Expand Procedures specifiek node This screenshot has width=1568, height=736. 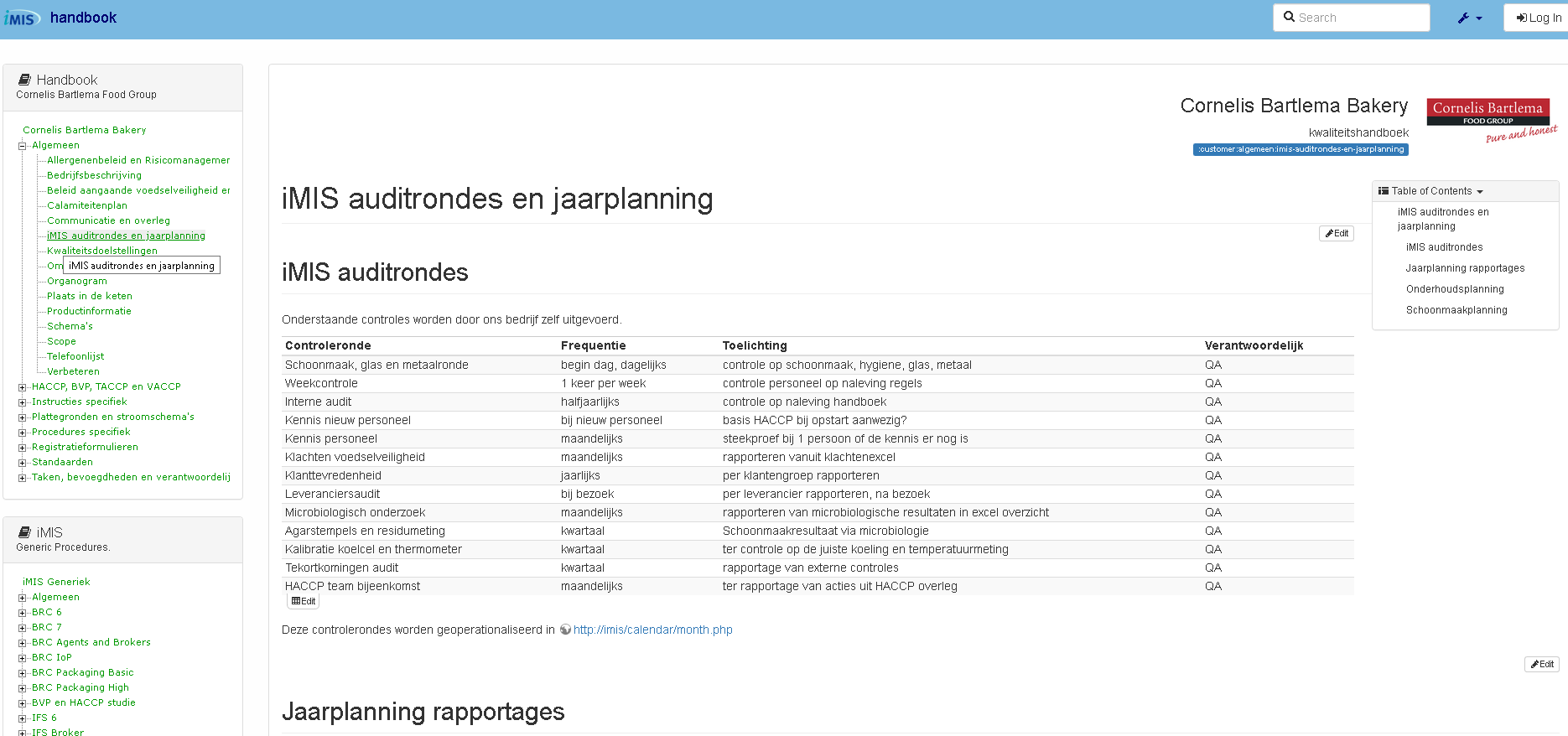point(23,433)
